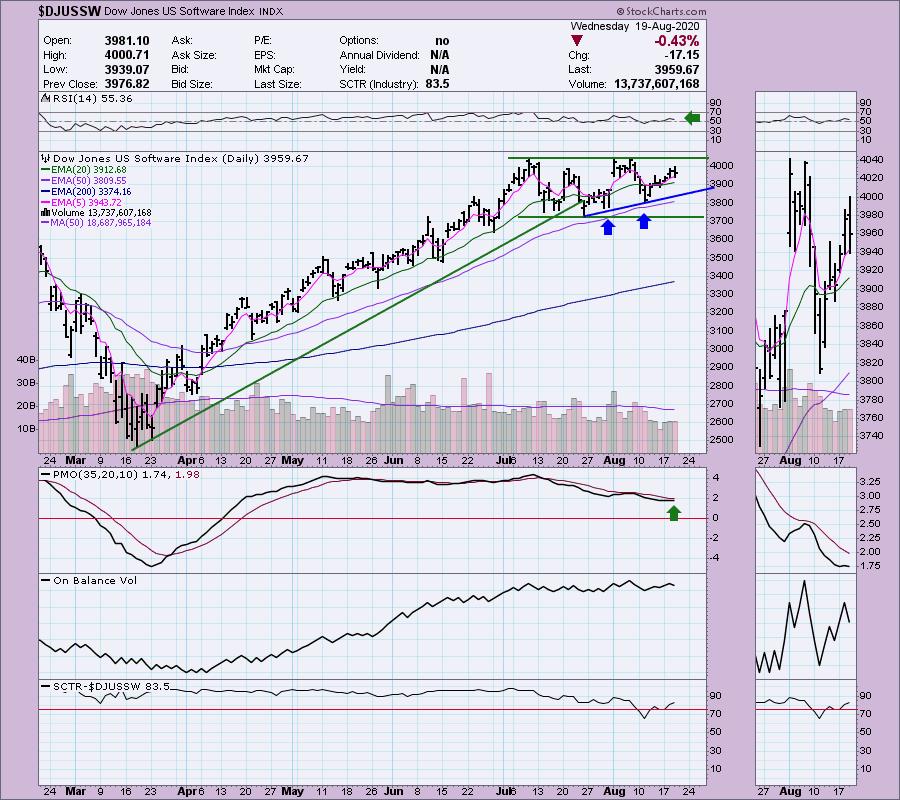Click the -0.43% percent change value
This screenshot has width=900, height=800.
(x=677, y=41)
